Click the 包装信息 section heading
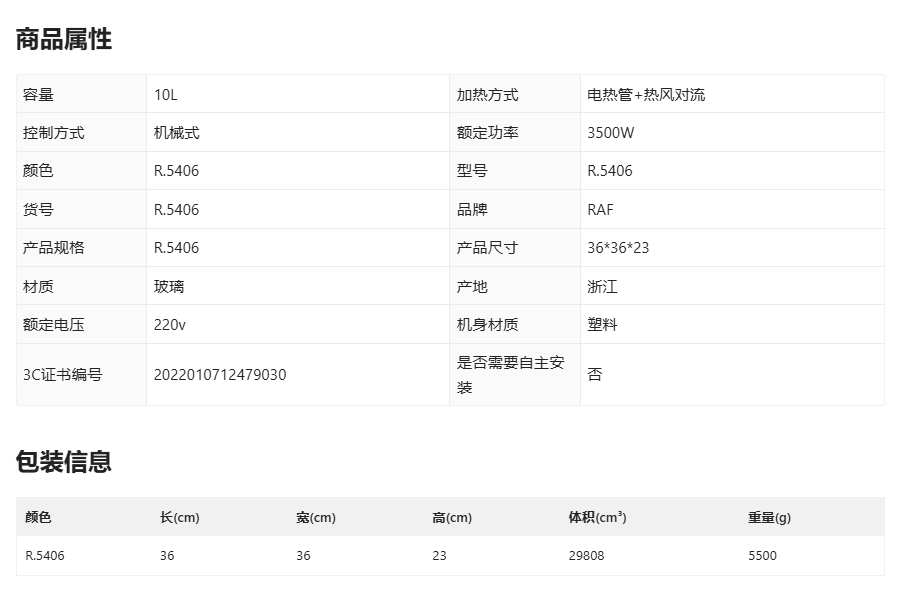 64,462
